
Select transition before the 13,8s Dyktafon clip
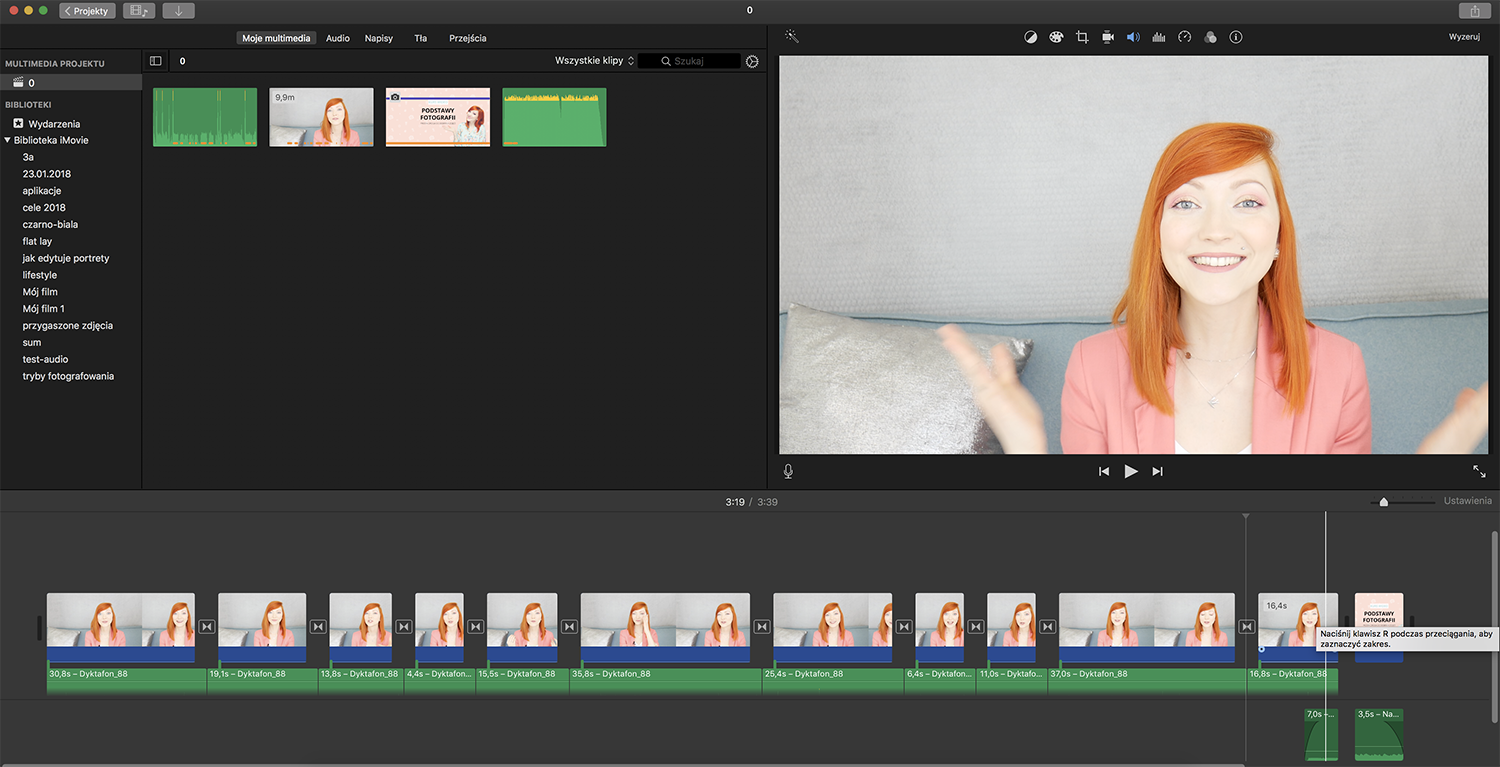[318, 627]
